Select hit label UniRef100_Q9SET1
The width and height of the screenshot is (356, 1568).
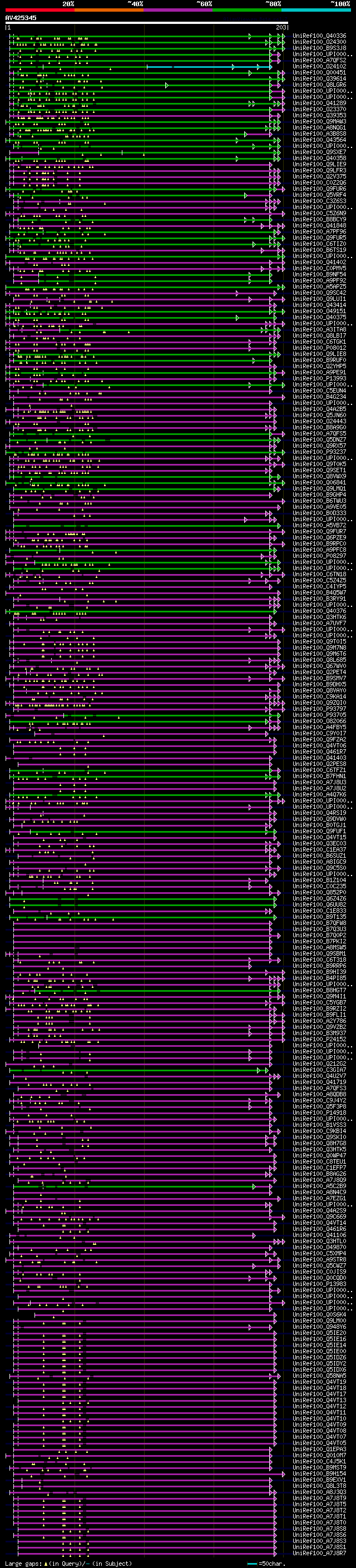(x=319, y=471)
